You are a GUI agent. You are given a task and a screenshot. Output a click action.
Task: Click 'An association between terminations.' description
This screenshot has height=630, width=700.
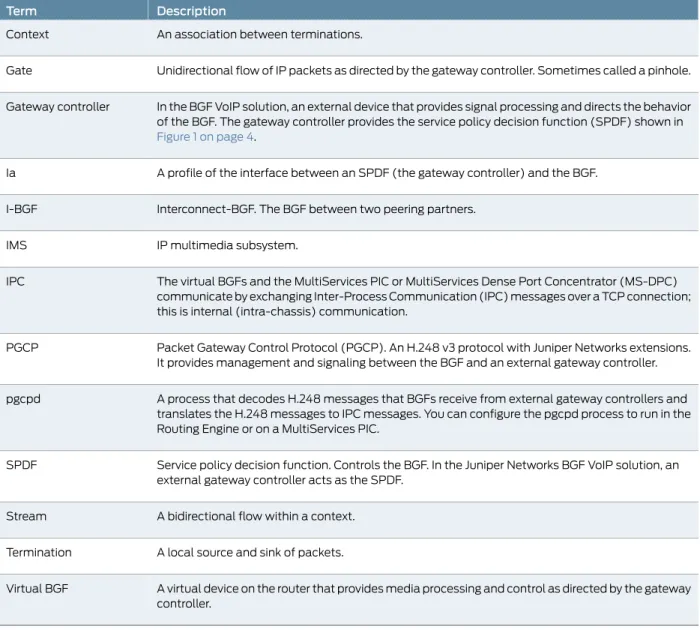pos(259,34)
